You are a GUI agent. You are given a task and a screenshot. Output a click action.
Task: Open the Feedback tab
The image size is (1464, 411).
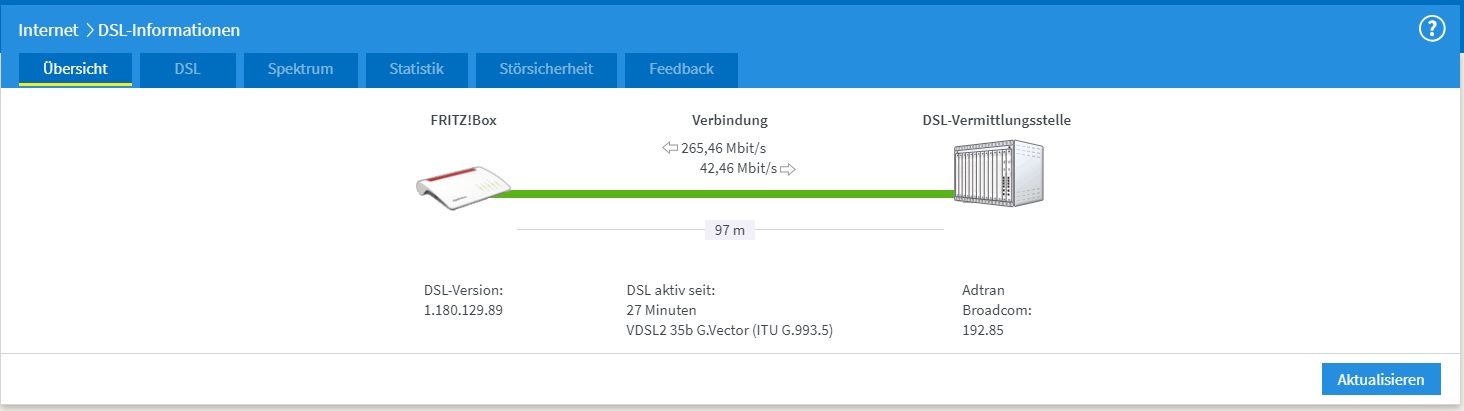pyautogui.click(x=681, y=69)
